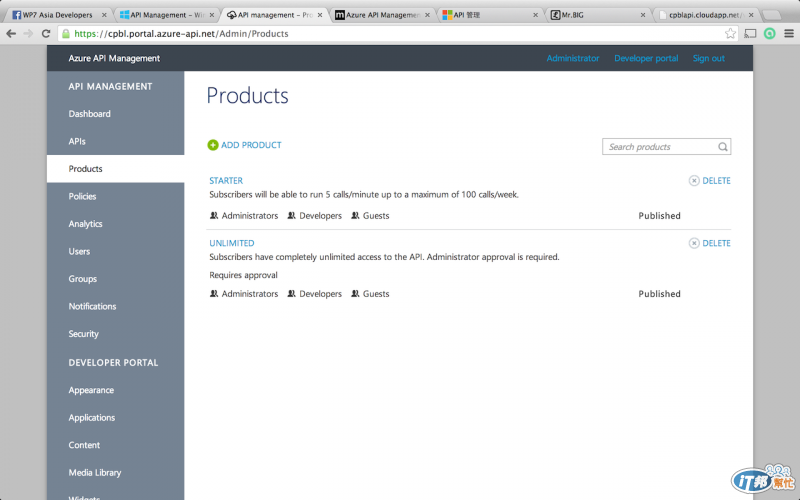Click Guests group icon under UNLIMITED
800x500 pixels.
[x=355, y=294]
